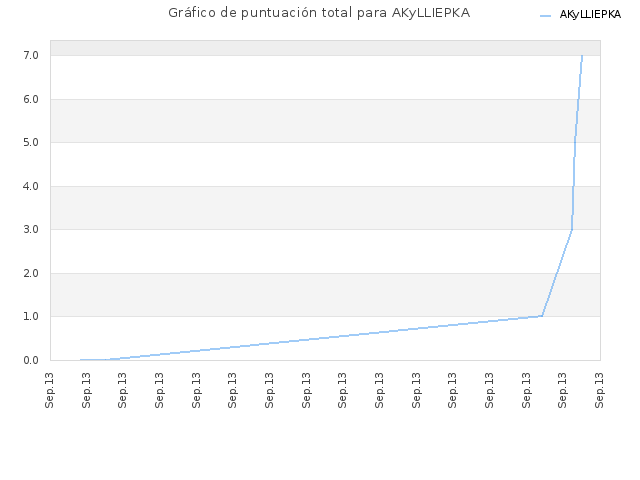Click the 5.0 y-axis label
This screenshot has width=640, height=480.
click(31, 142)
